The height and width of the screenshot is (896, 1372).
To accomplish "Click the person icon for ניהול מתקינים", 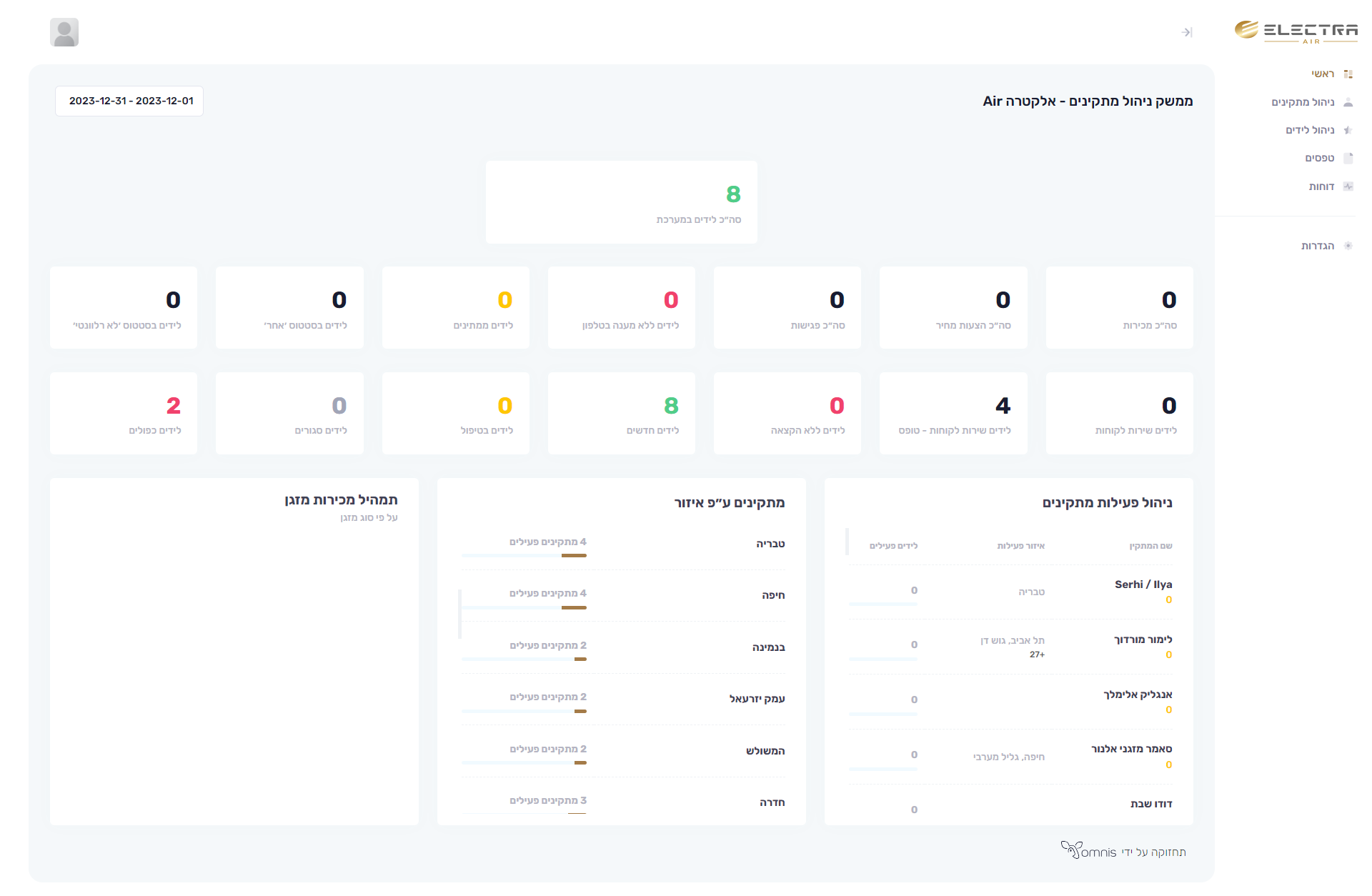I will click(x=1348, y=102).
